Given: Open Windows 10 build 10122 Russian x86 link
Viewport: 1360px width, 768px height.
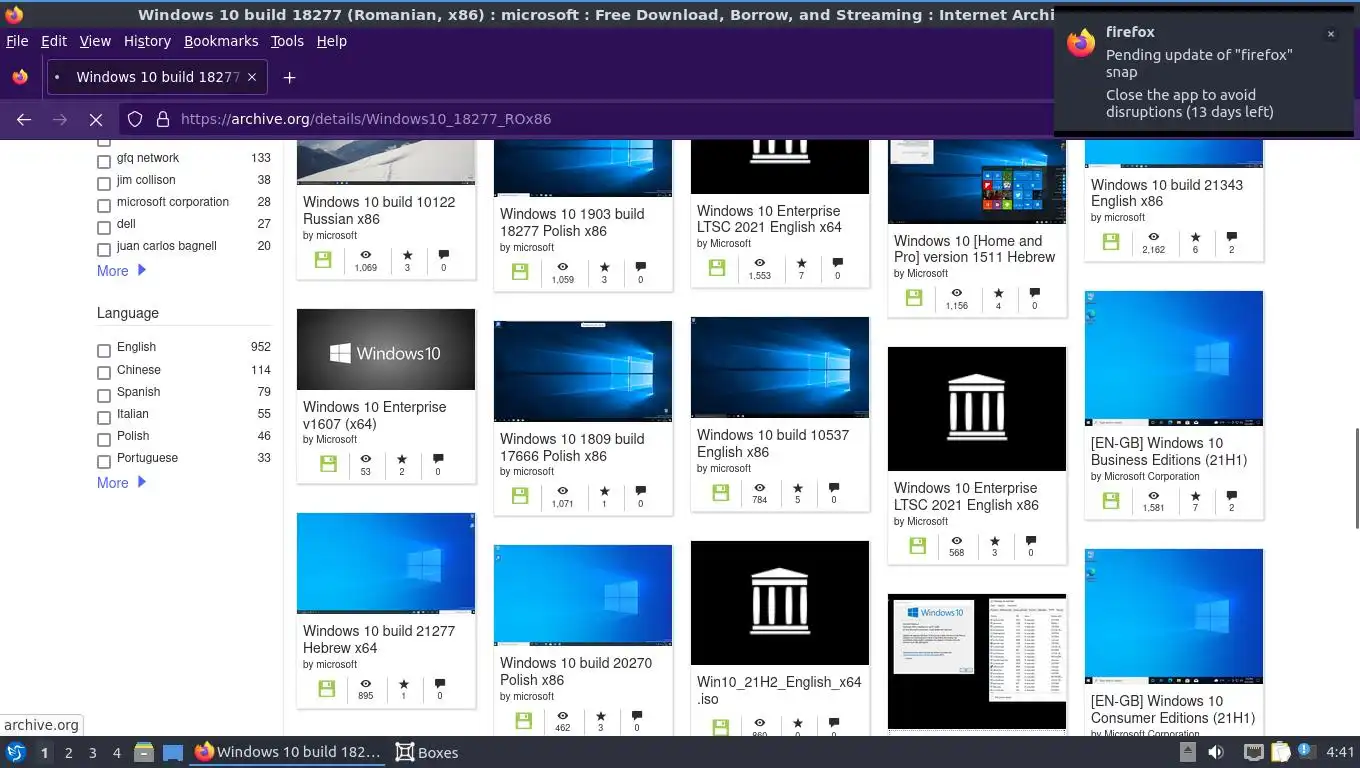Looking at the screenshot, I should click(x=379, y=210).
